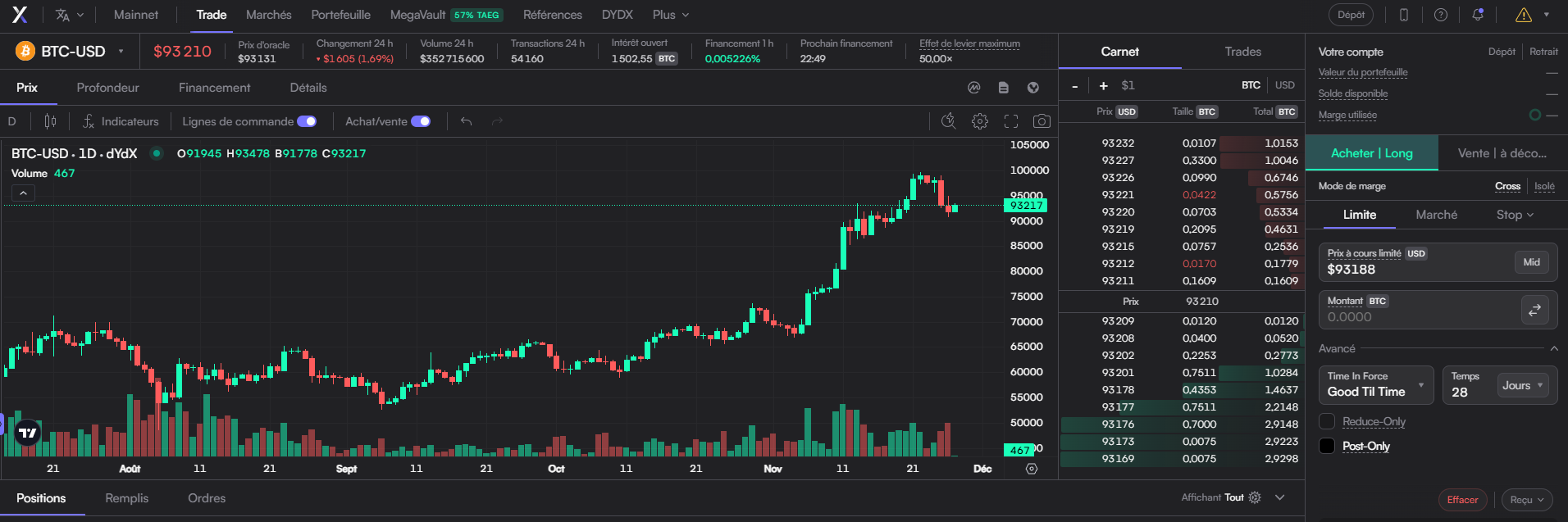
Task: Enter fullscreen chart mode
Action: coord(1011,121)
